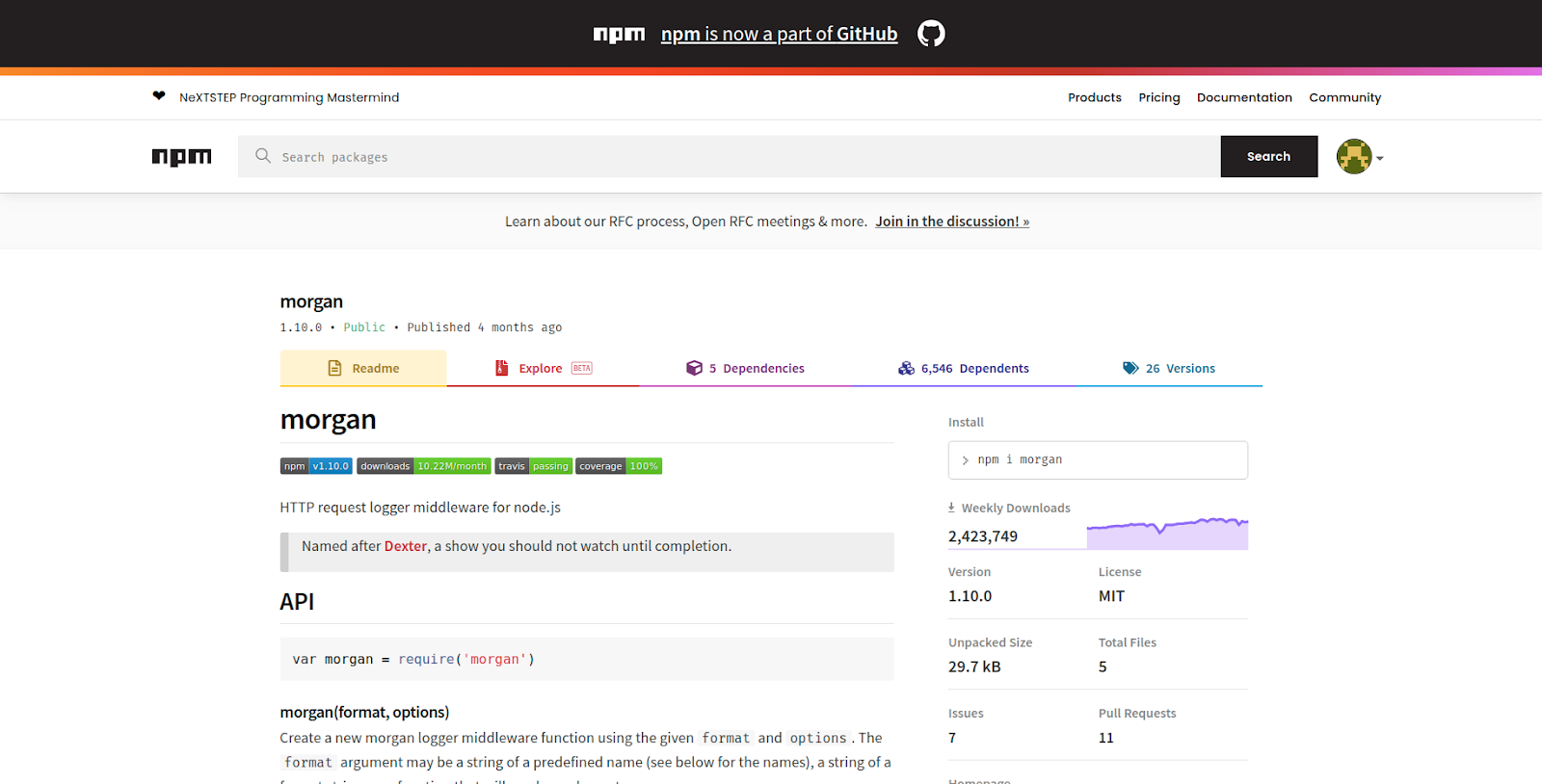Switch to the Explore tab
This screenshot has width=1542, height=784.
[543, 368]
